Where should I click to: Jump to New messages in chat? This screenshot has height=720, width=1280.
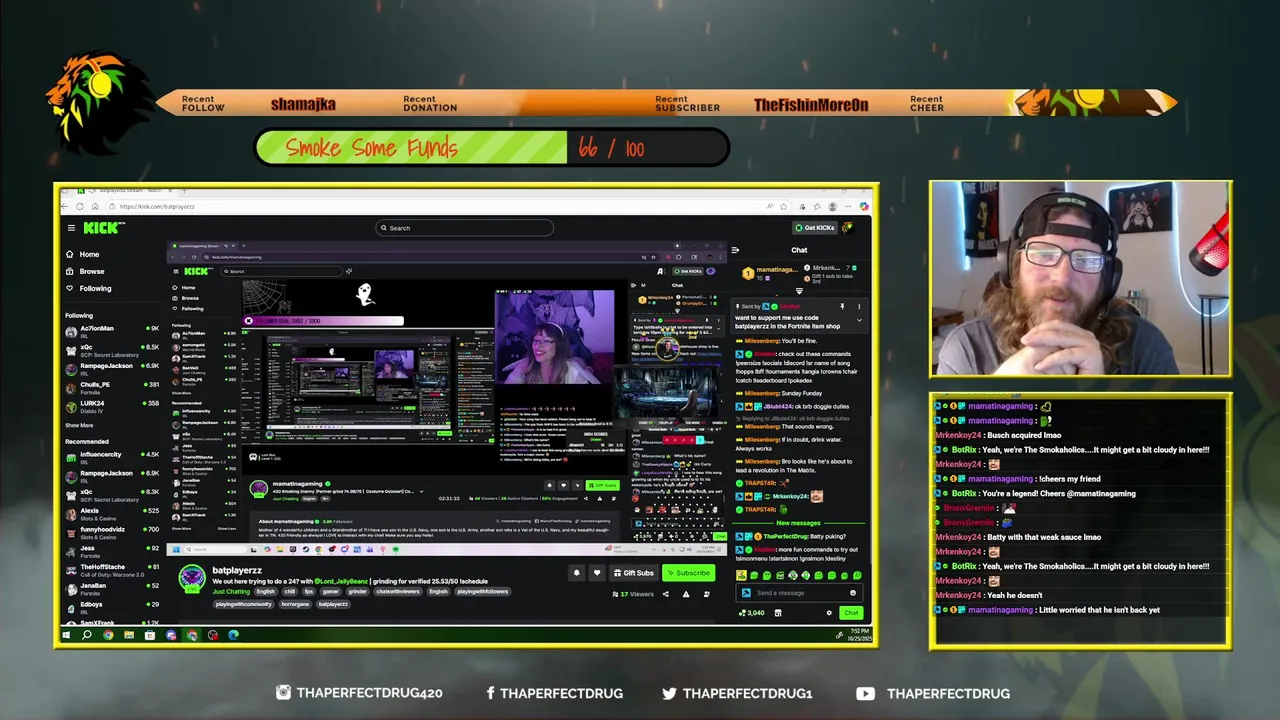(x=798, y=523)
